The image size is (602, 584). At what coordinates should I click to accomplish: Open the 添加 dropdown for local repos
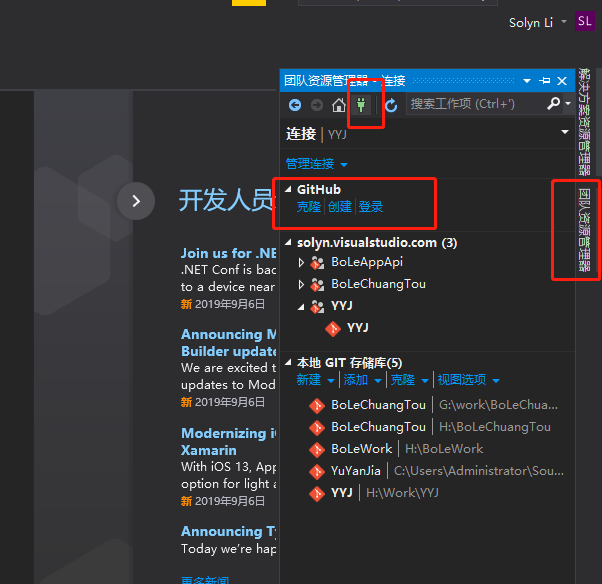362,380
